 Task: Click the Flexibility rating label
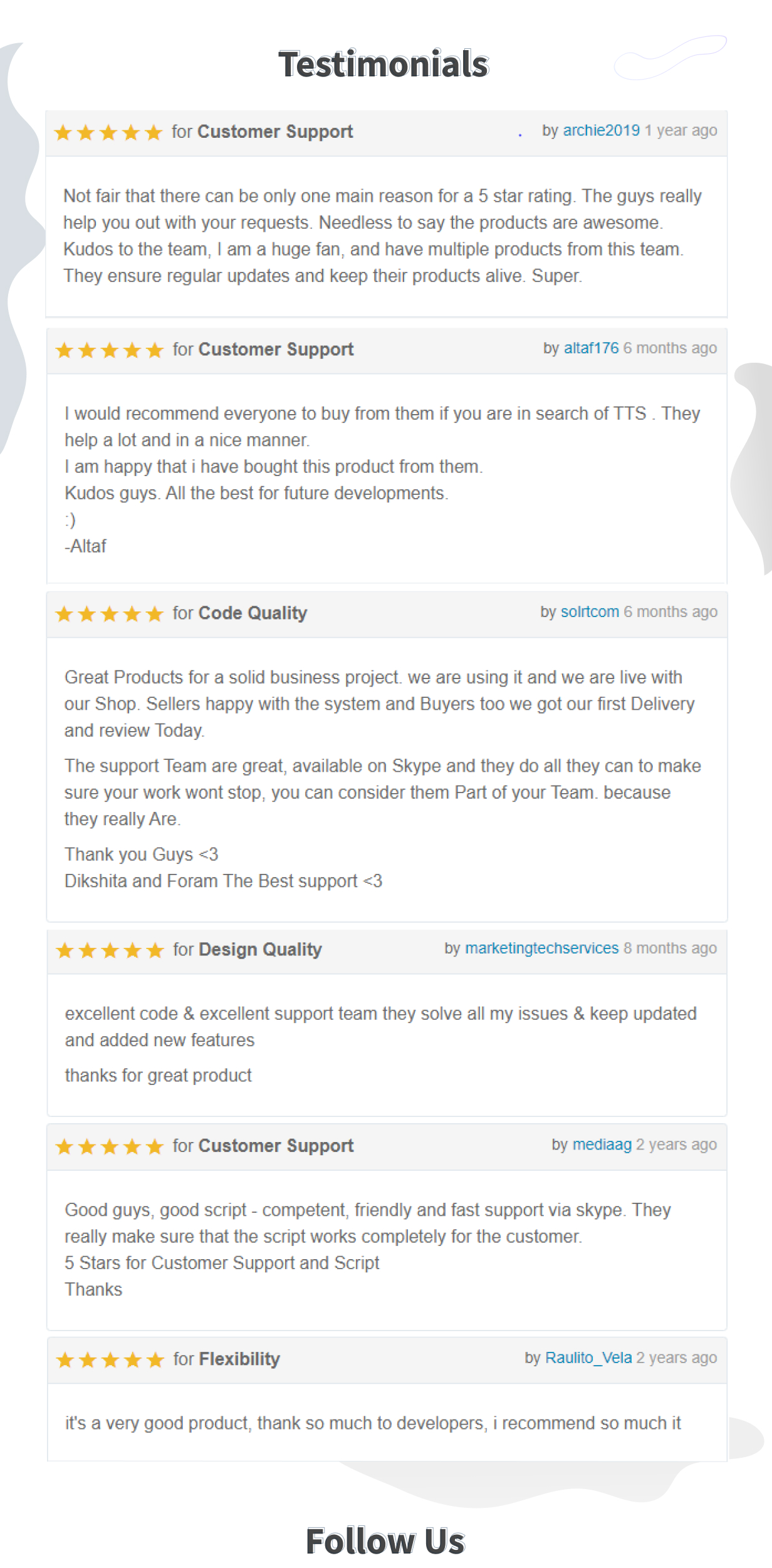tap(239, 1359)
